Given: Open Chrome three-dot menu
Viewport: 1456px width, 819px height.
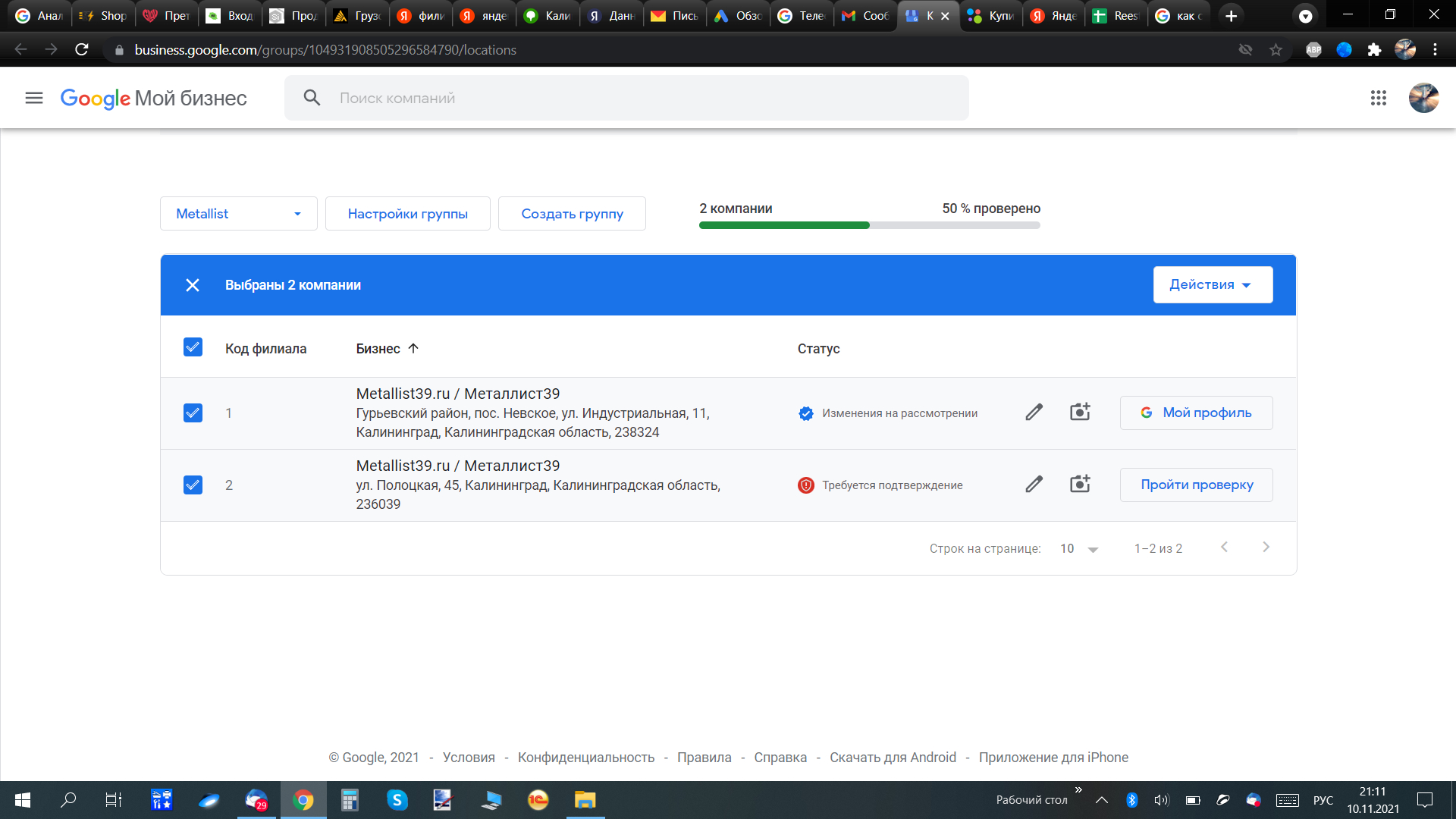Looking at the screenshot, I should [1435, 49].
